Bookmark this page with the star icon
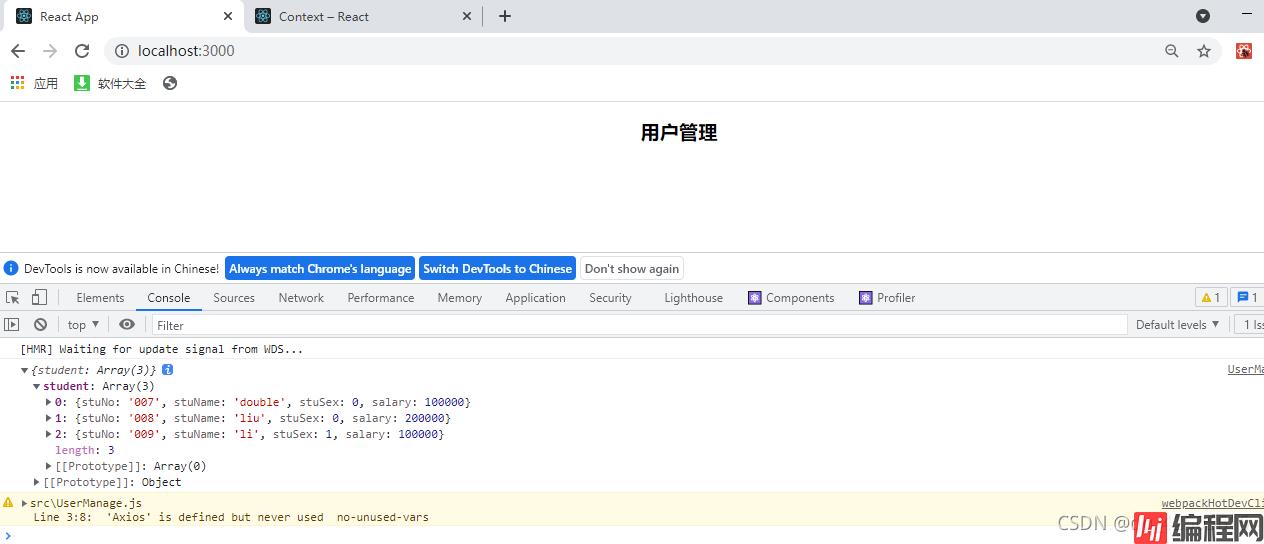The width and height of the screenshot is (1264, 544). (x=1204, y=51)
